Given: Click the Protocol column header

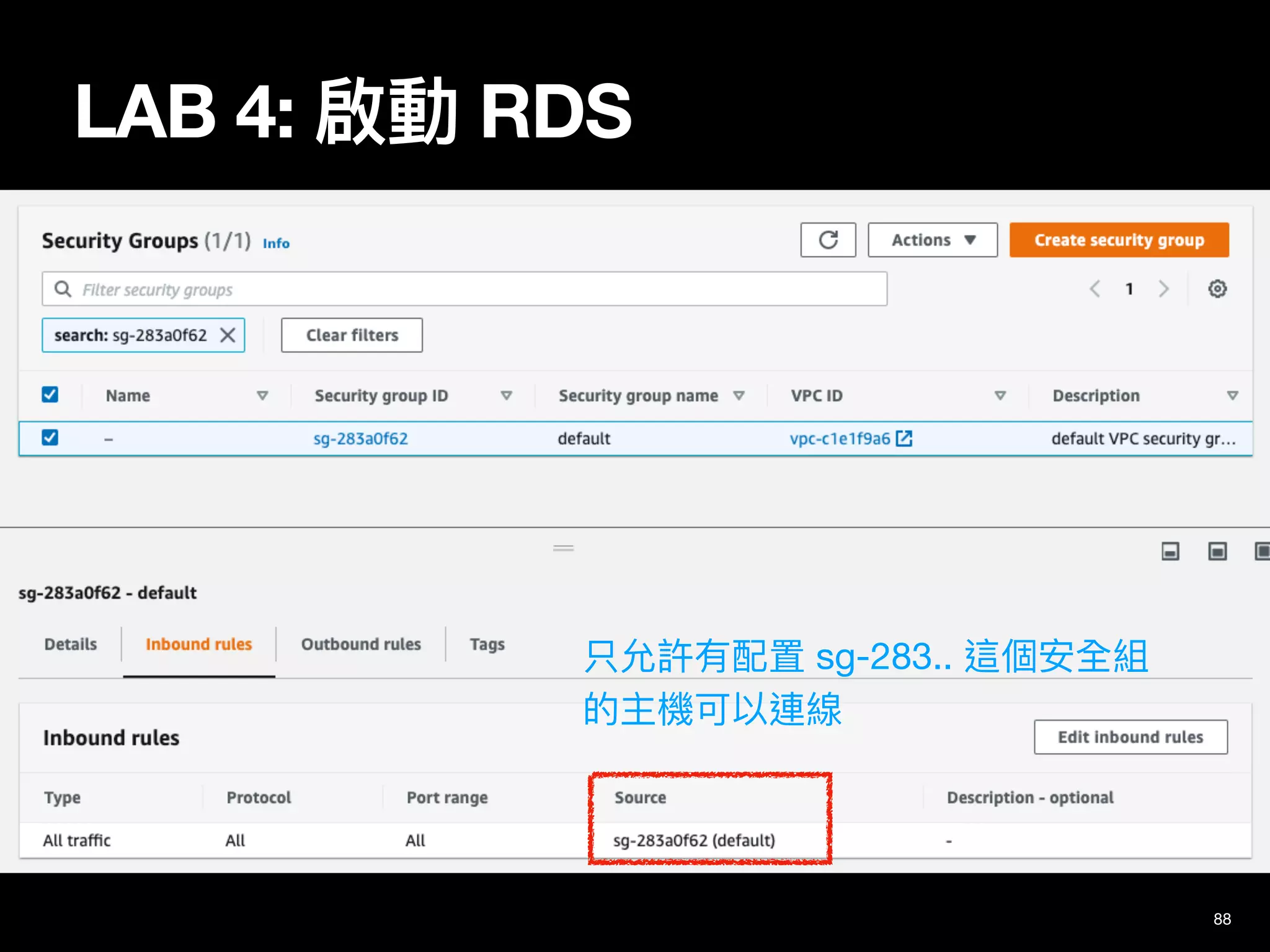Looking at the screenshot, I should (259, 798).
